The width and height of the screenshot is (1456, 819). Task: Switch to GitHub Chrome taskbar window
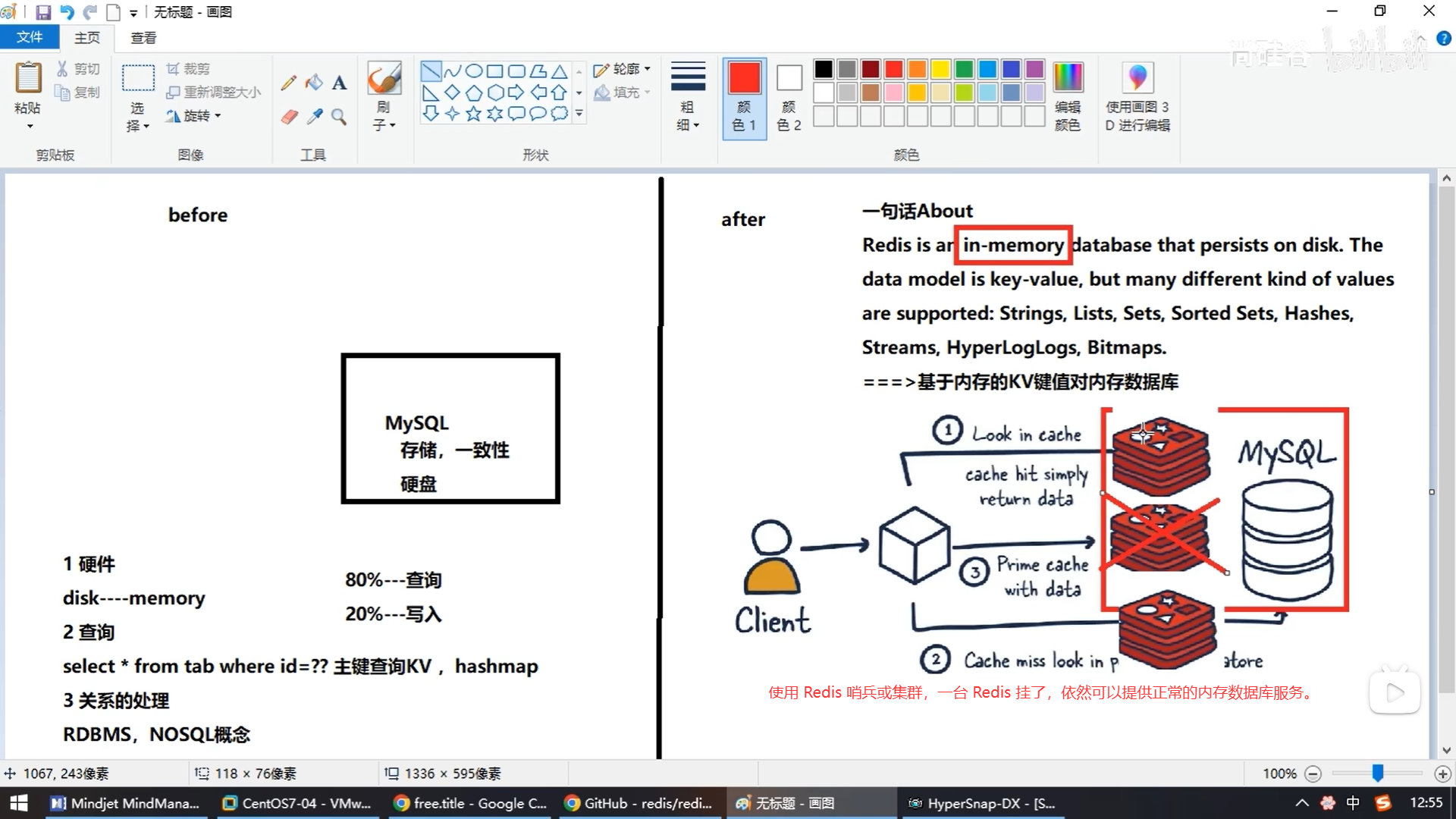tap(639, 803)
